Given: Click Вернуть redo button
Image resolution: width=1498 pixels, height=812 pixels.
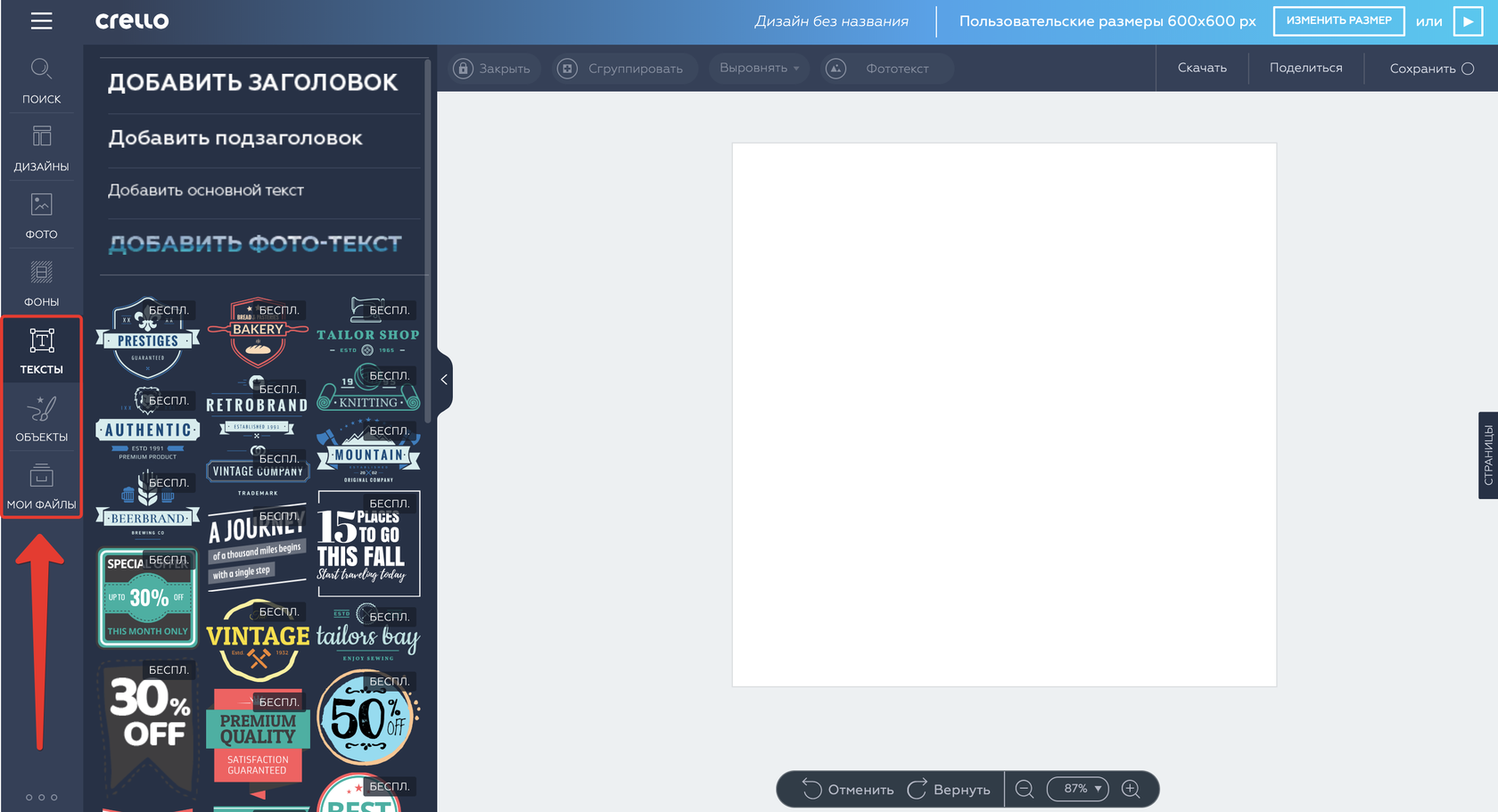Looking at the screenshot, I should point(949,790).
